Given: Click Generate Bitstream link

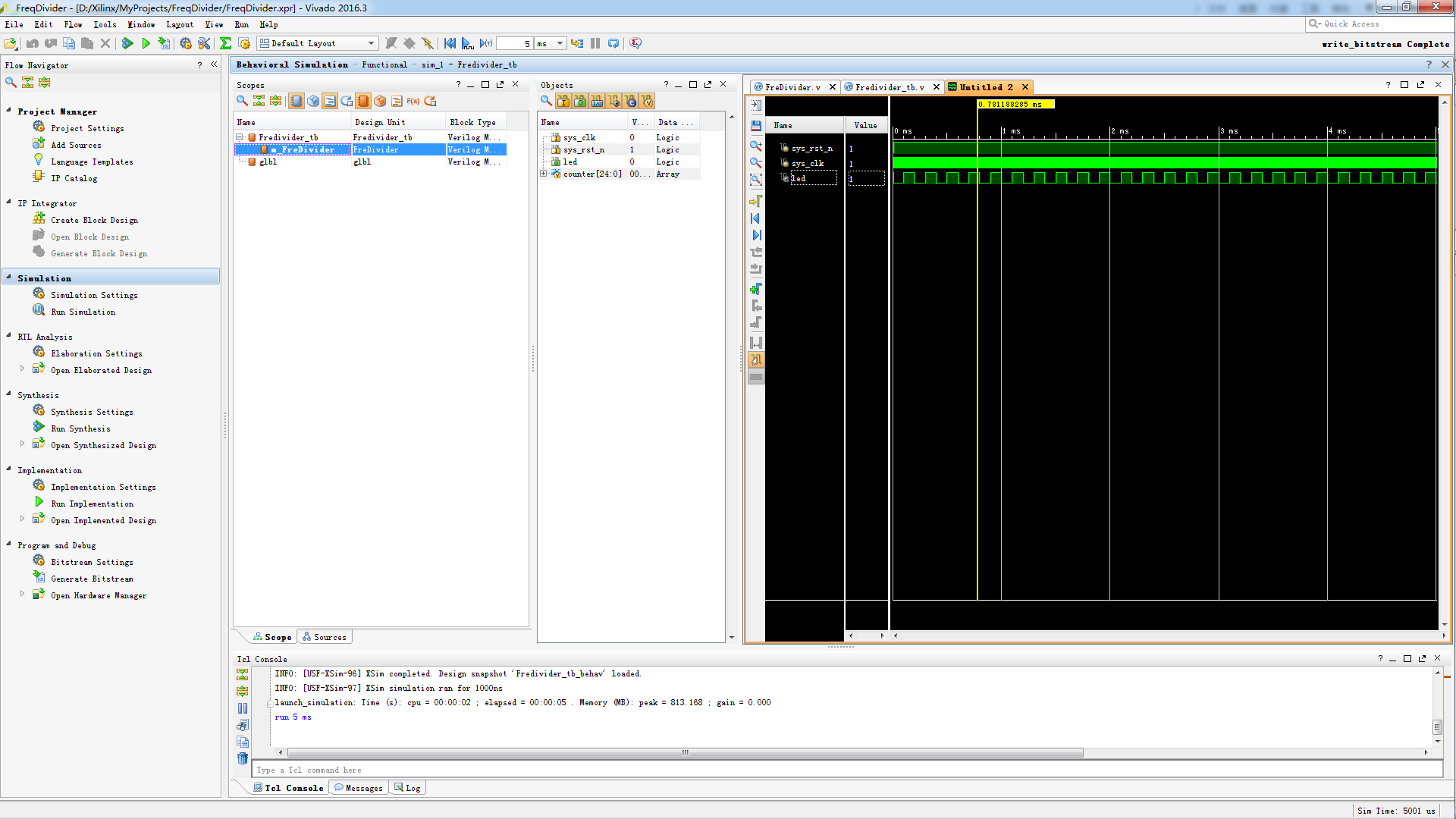Looking at the screenshot, I should tap(91, 579).
